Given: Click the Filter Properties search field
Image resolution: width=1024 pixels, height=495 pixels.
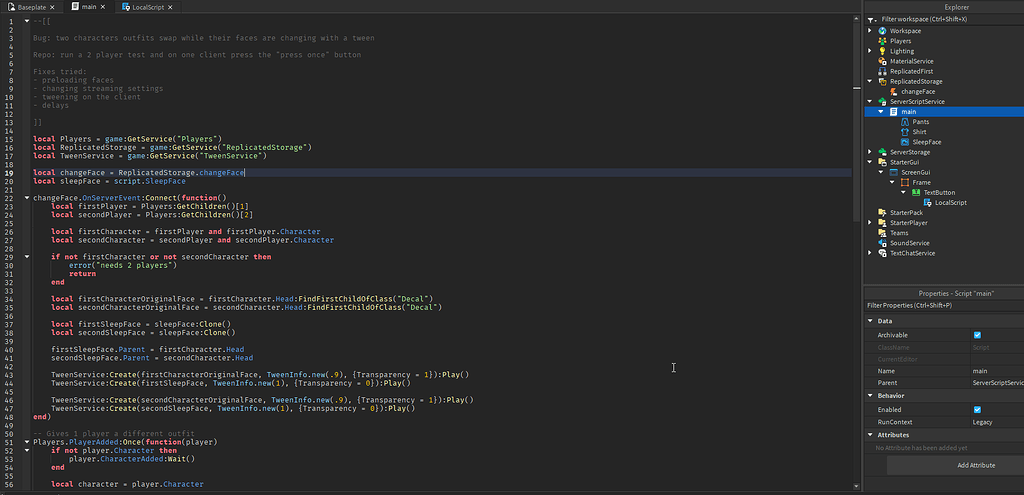Looking at the screenshot, I should click(x=940, y=304).
